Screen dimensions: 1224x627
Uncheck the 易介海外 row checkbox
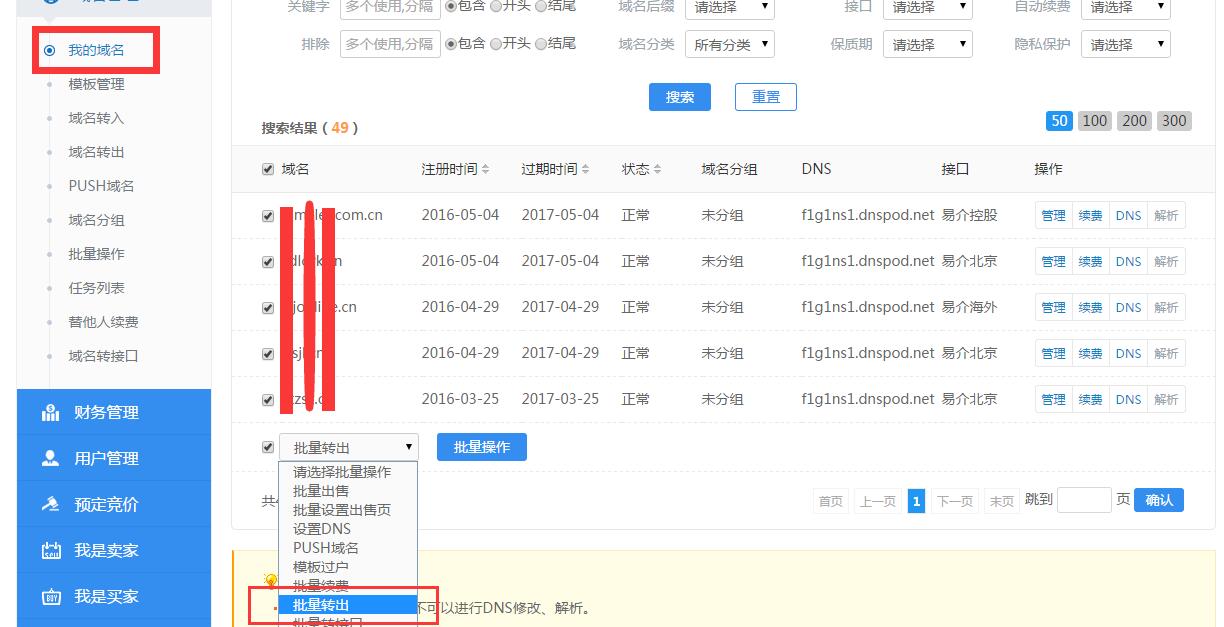pos(267,308)
